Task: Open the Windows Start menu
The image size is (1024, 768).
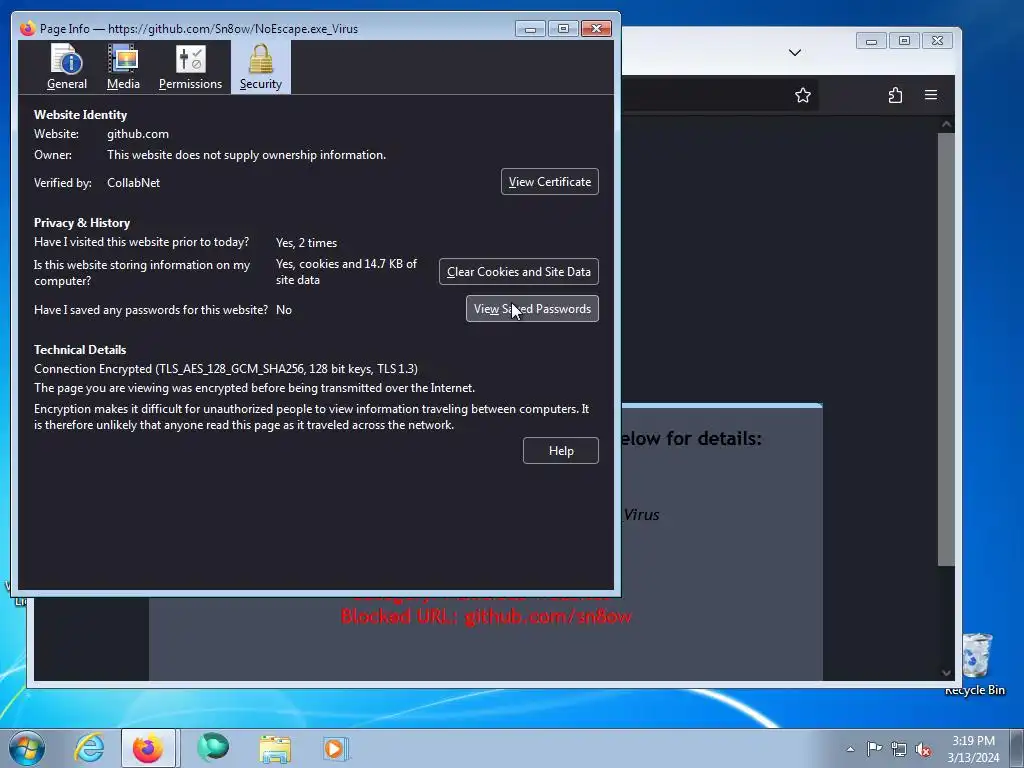Action: click(27, 748)
